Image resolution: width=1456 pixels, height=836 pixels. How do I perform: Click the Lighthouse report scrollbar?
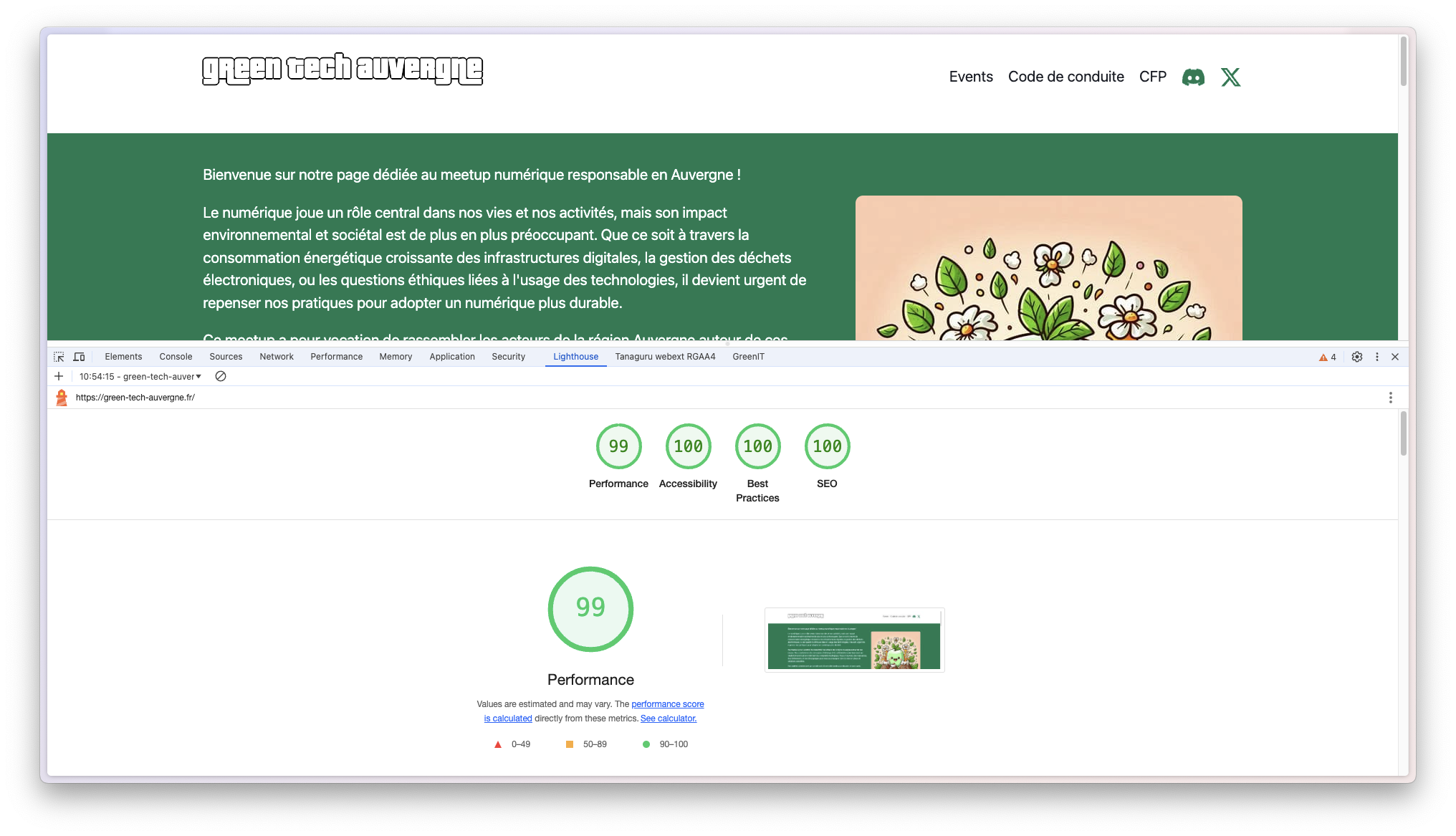pos(1403,433)
